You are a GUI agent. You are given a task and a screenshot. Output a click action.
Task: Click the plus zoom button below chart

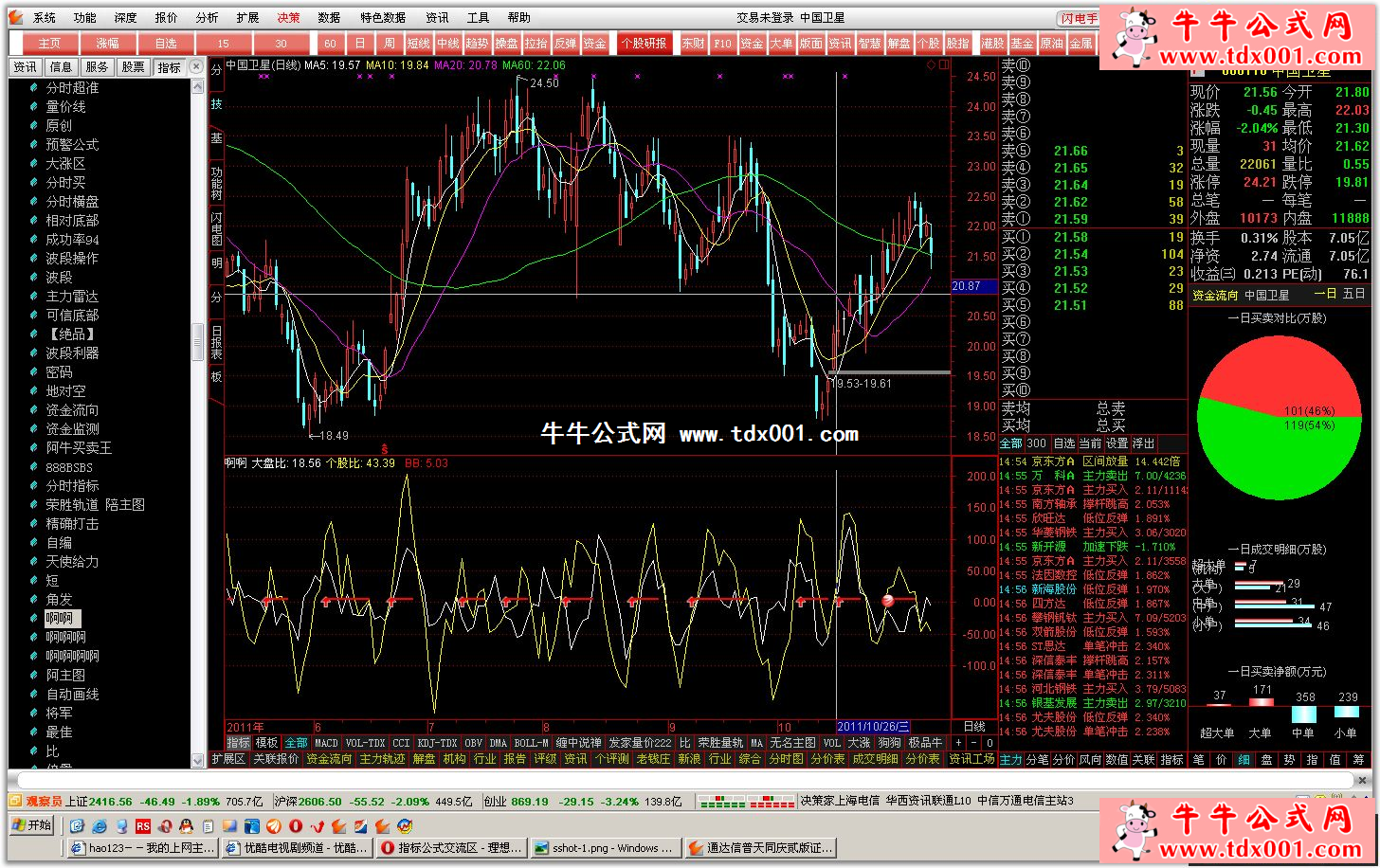pos(958,743)
